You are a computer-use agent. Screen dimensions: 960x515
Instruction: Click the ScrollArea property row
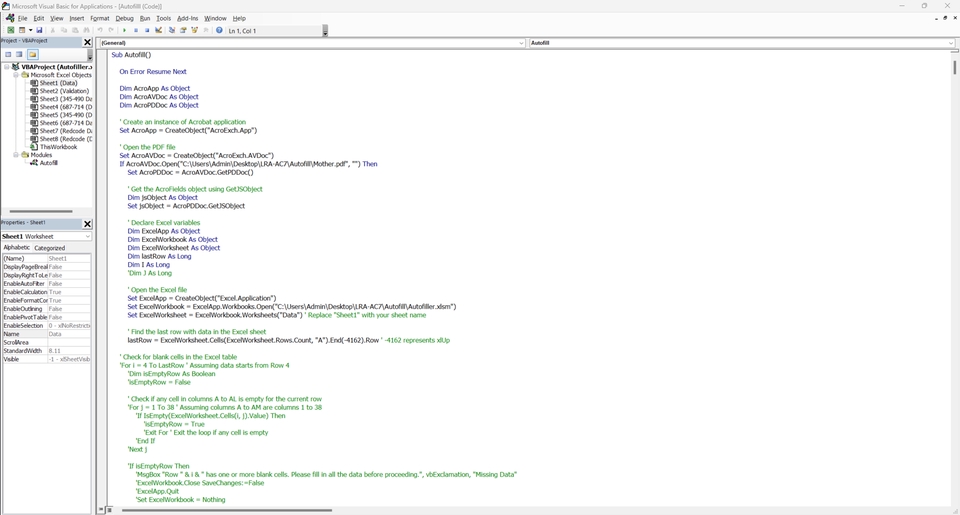point(47,342)
